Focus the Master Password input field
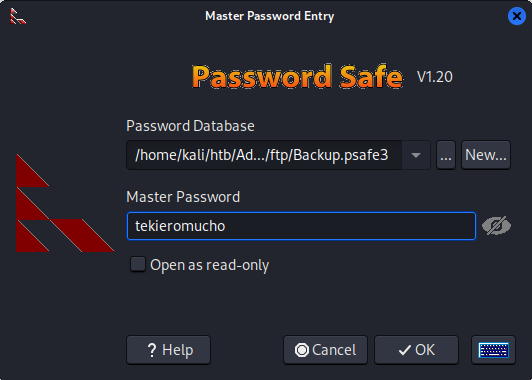 click(301, 226)
